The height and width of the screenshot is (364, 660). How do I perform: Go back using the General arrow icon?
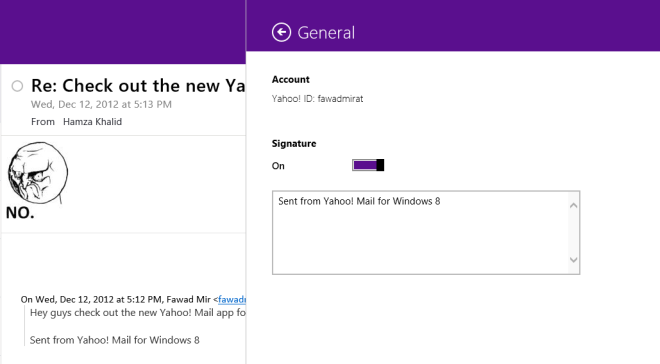click(281, 32)
